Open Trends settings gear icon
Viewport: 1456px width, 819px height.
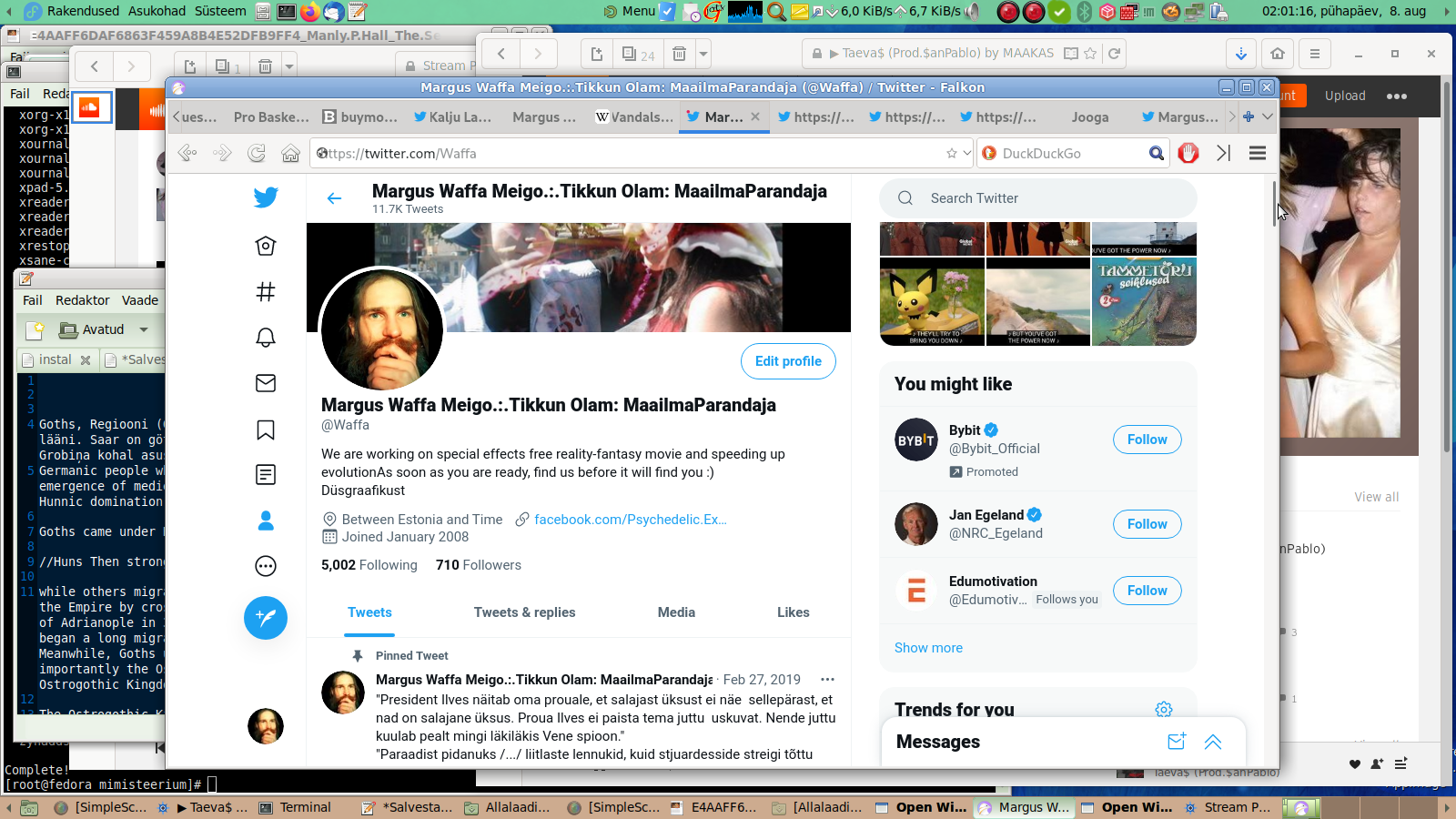pos(1164,709)
